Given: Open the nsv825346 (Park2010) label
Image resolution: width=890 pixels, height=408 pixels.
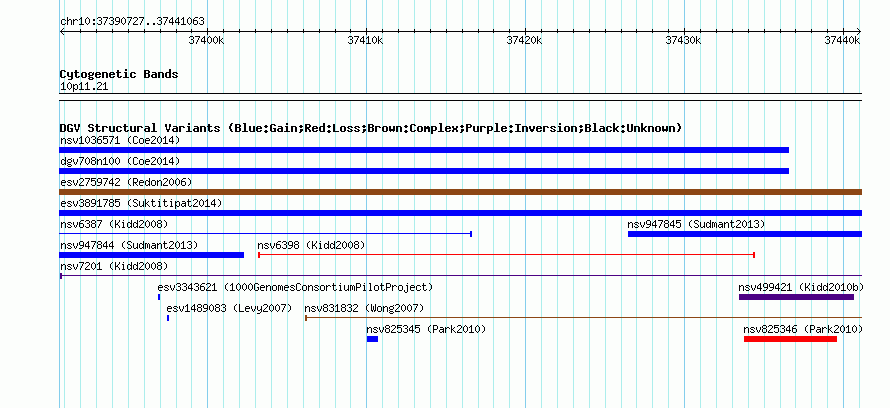Looking at the screenshot, I should click(x=803, y=329).
